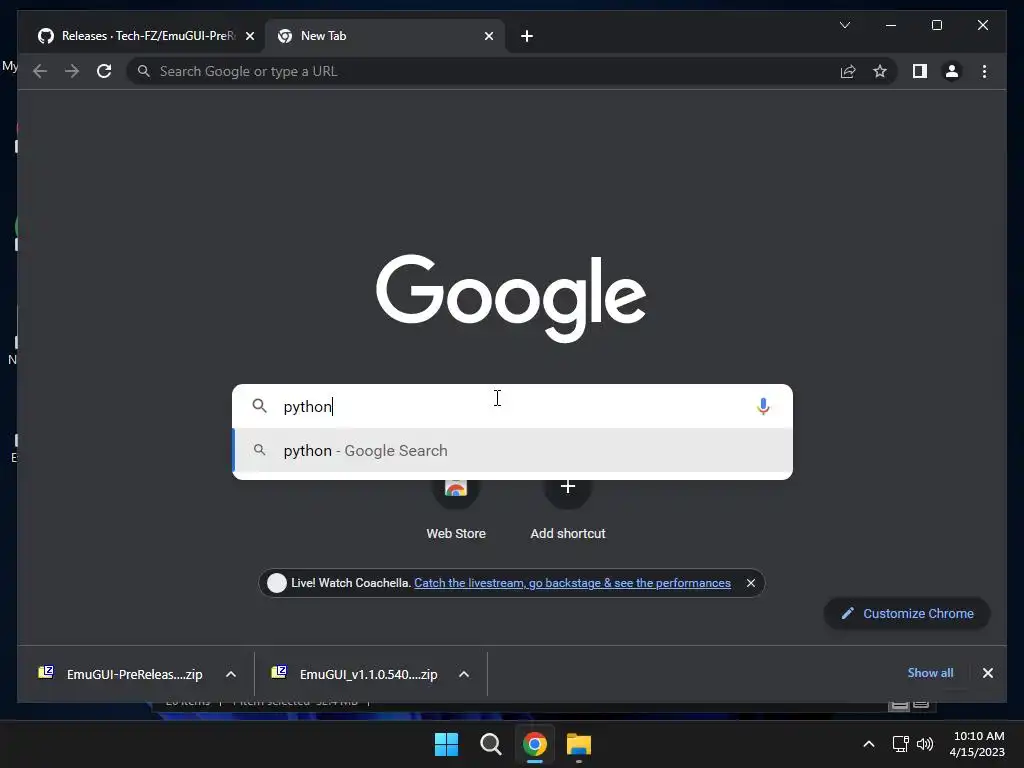This screenshot has height=768, width=1024.
Task: Open the Windows Start menu
Action: (x=447, y=744)
